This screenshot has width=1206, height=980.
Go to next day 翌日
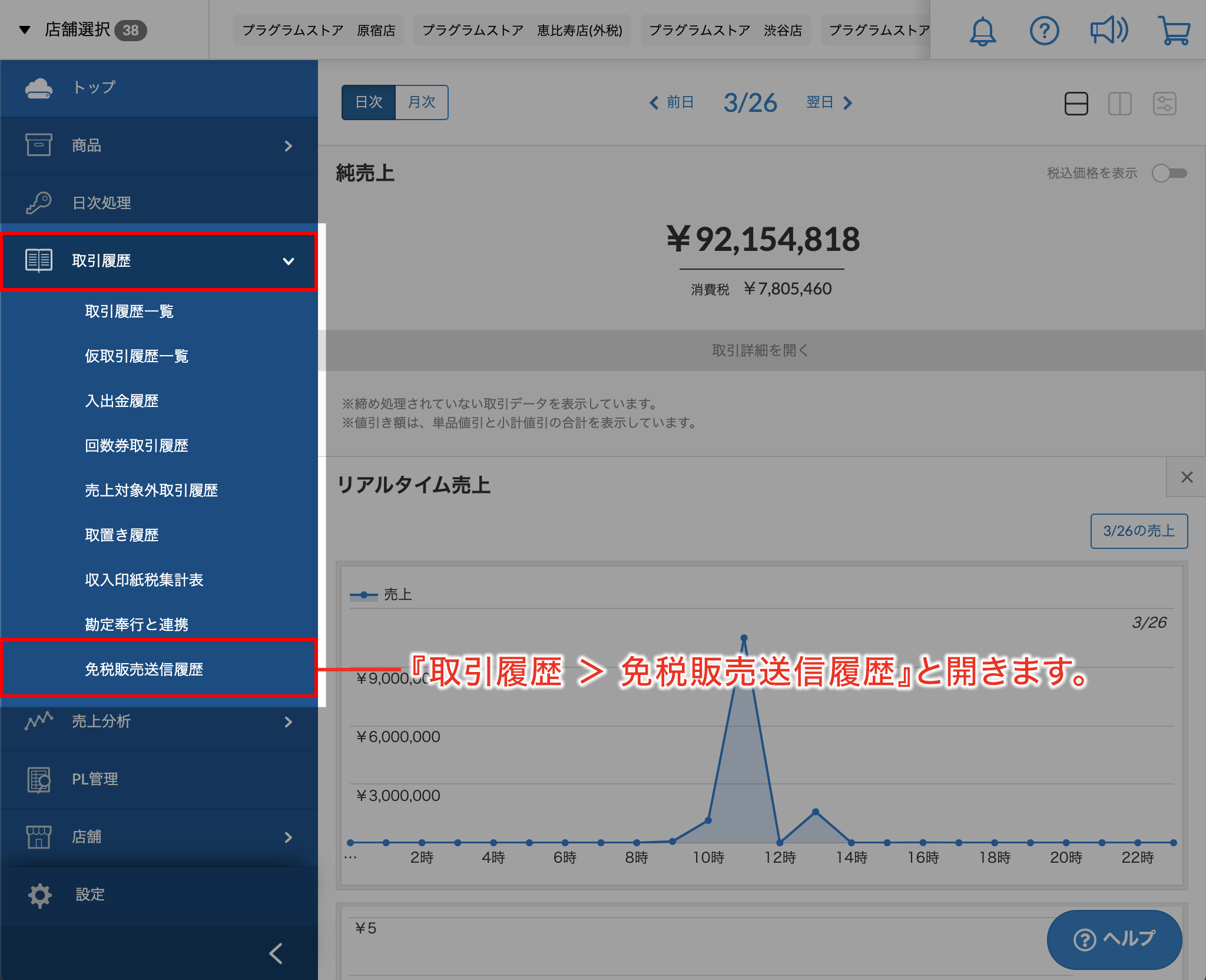829,102
